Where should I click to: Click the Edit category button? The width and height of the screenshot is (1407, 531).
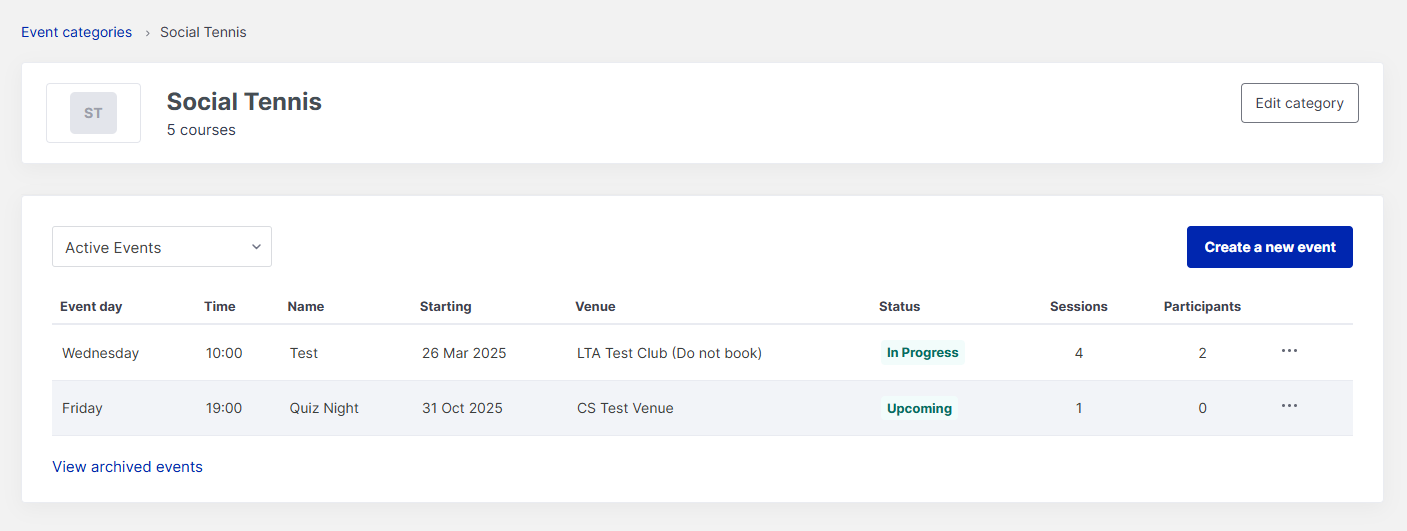pos(1299,103)
